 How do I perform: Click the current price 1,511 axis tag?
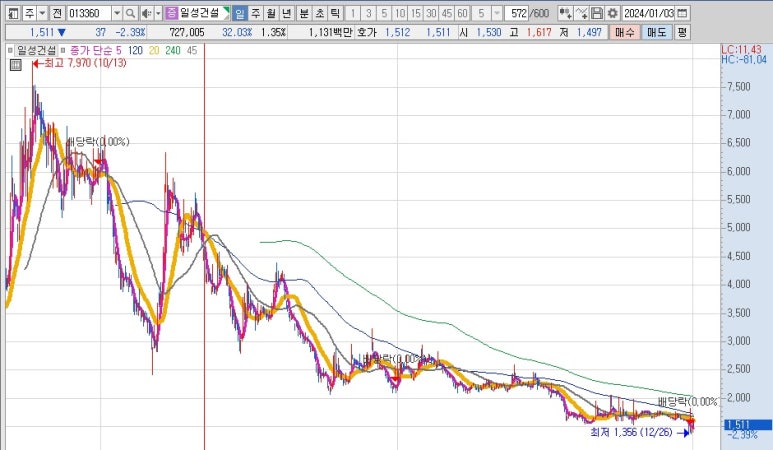pos(748,424)
